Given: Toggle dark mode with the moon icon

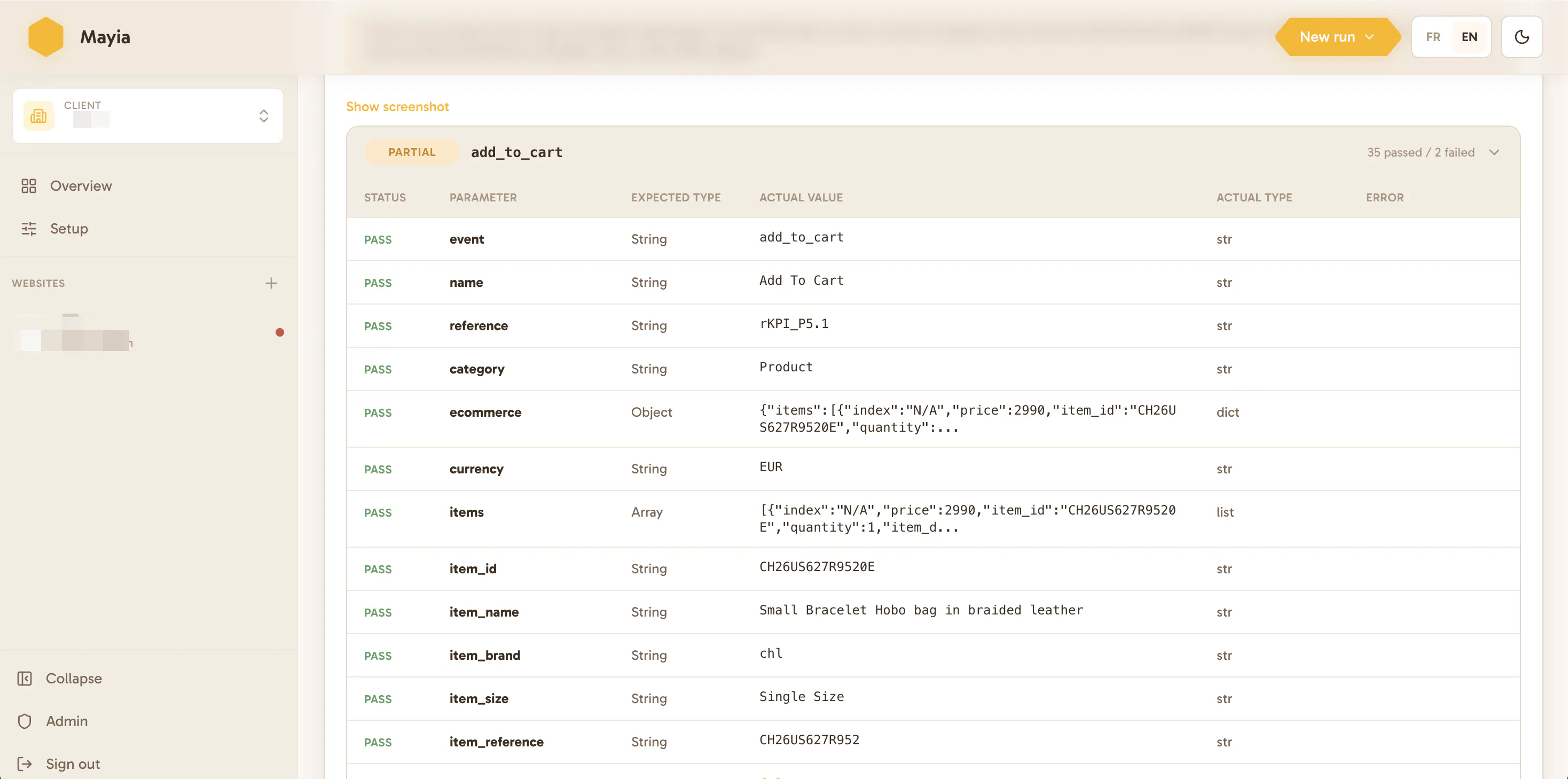Looking at the screenshot, I should [1521, 37].
